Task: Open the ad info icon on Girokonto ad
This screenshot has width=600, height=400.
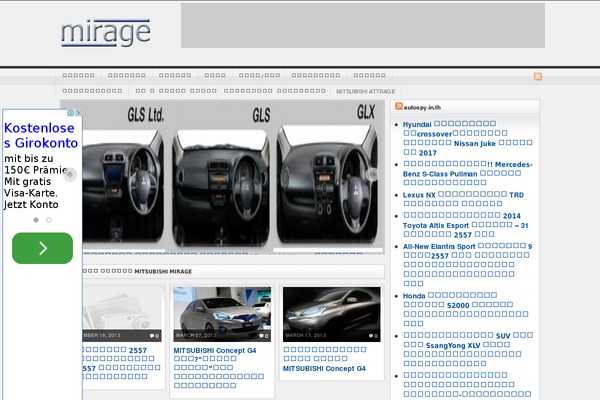Action: click(71, 113)
